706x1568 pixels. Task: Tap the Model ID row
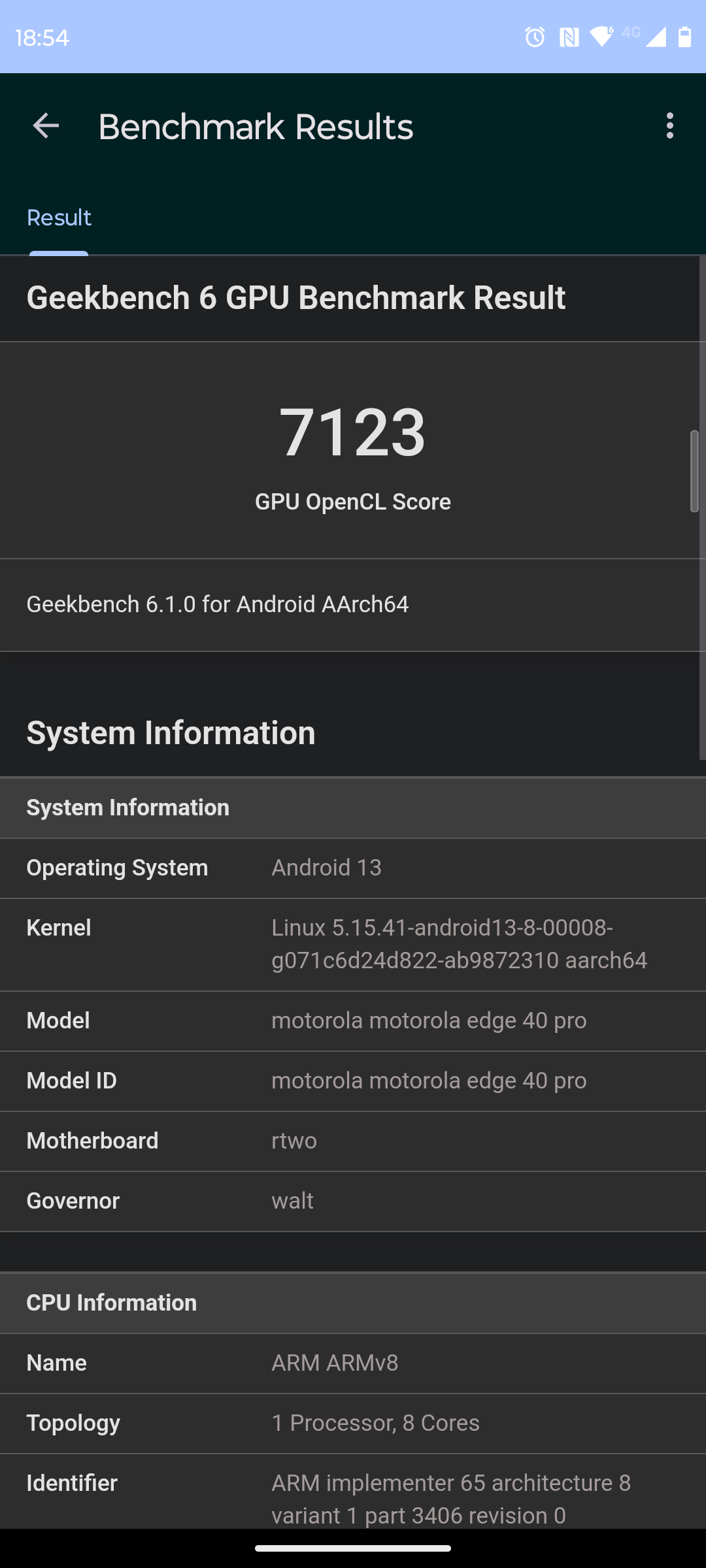click(353, 1081)
